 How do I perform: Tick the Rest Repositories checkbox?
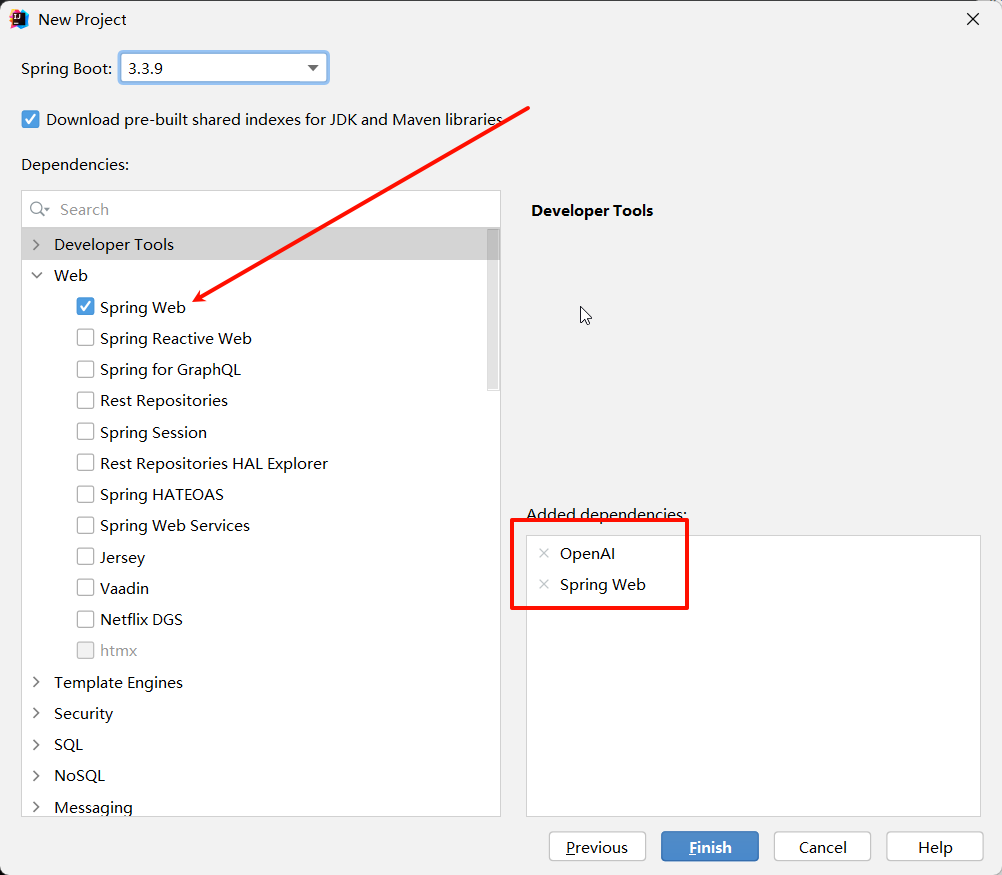pos(85,400)
